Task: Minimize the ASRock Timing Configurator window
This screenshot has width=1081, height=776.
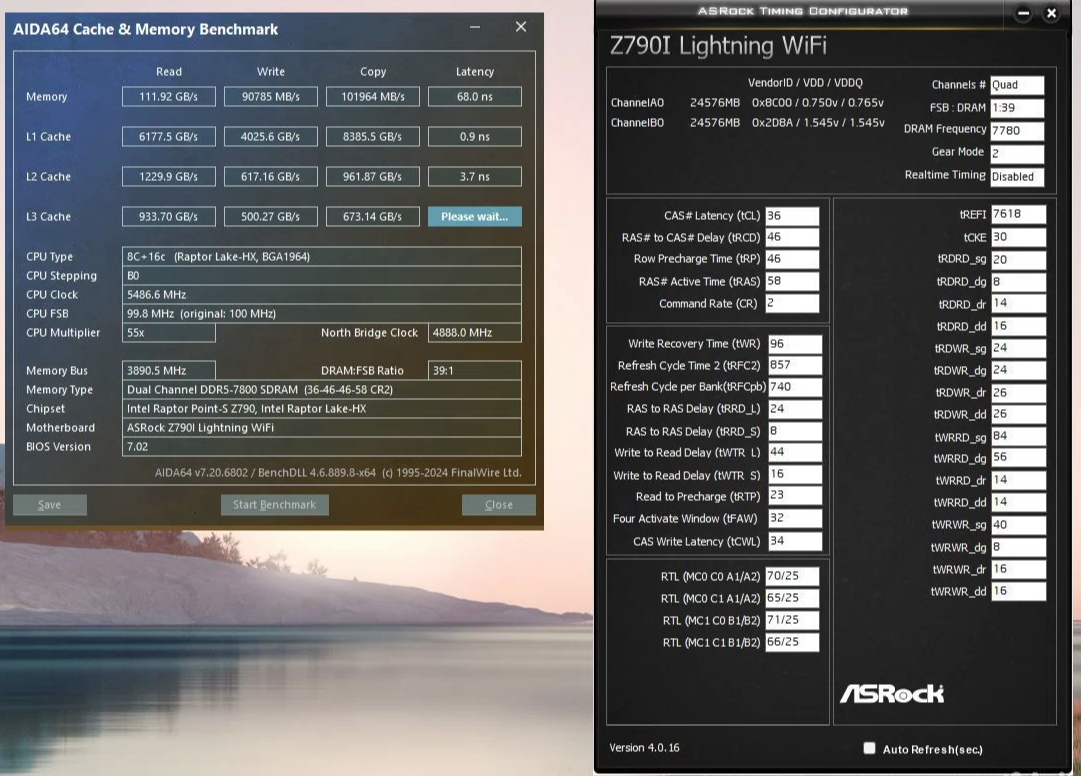Action: tap(1023, 13)
